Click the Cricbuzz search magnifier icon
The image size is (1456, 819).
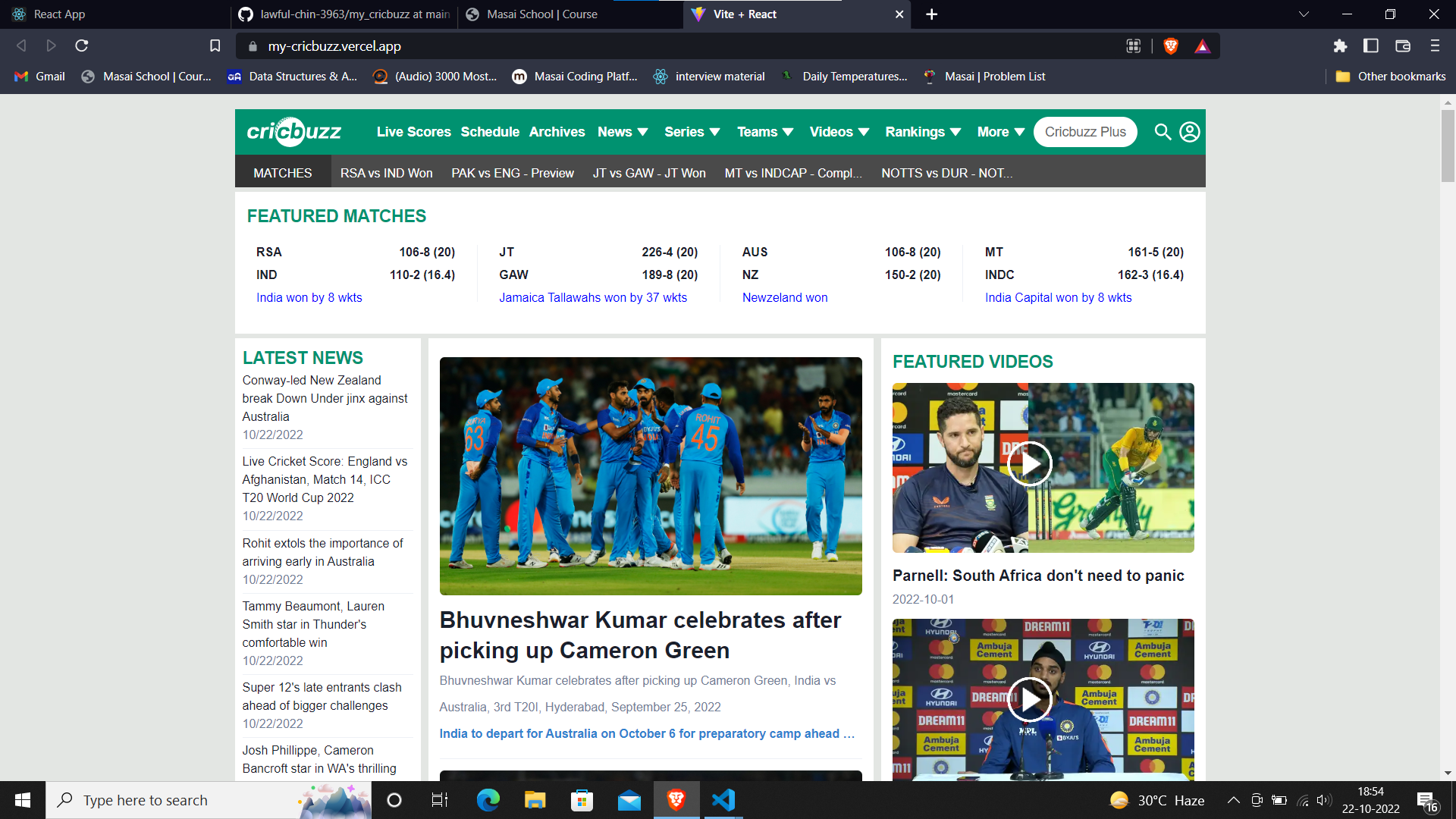1162,132
